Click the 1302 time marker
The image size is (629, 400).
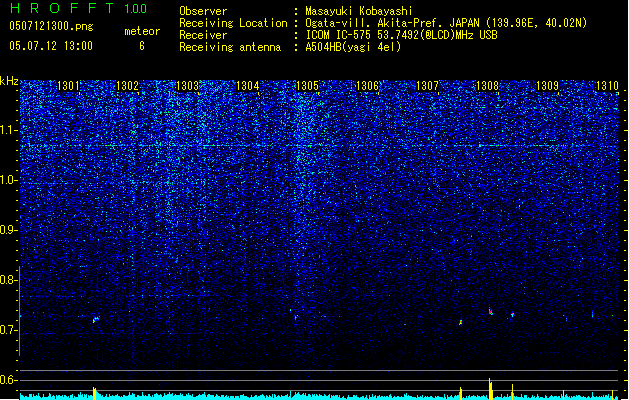[x=127, y=86]
